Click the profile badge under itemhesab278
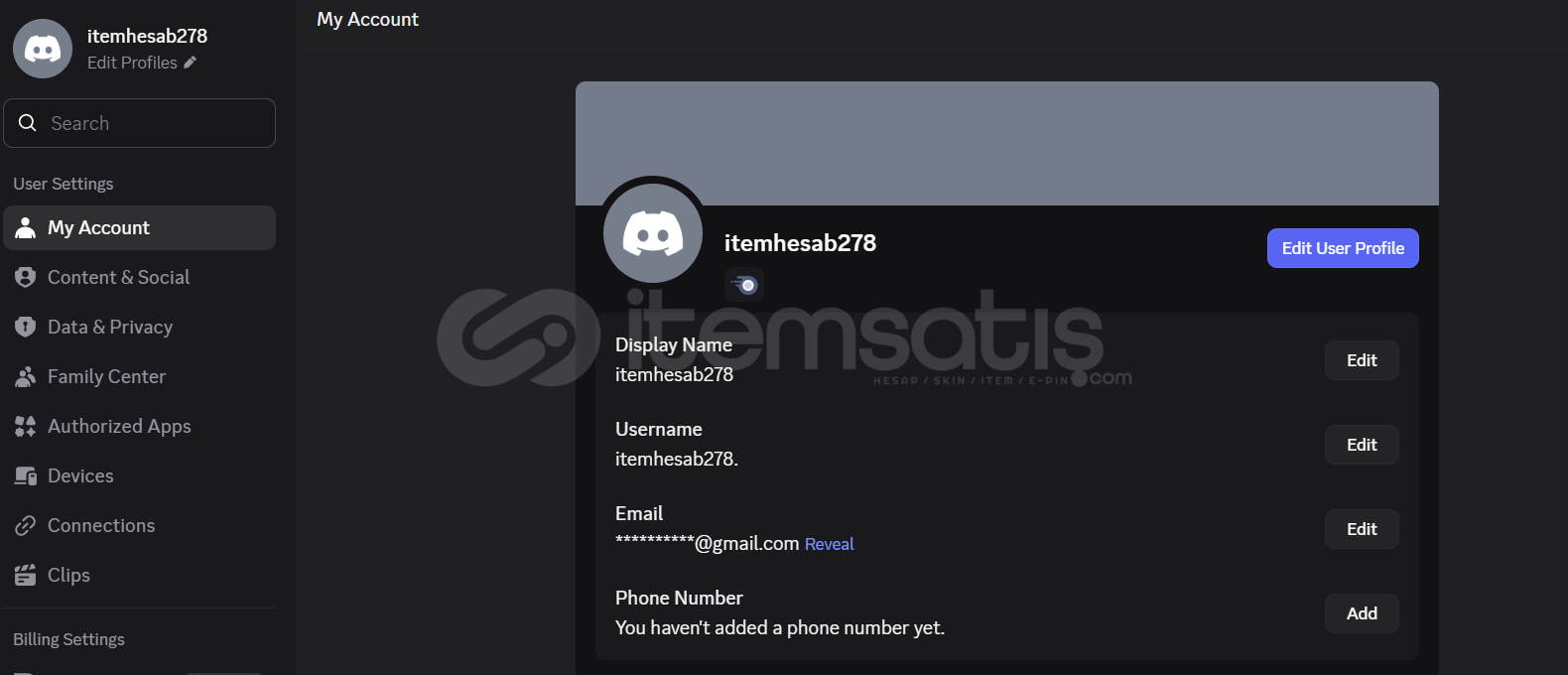Image resolution: width=1568 pixels, height=675 pixels. pos(743,285)
